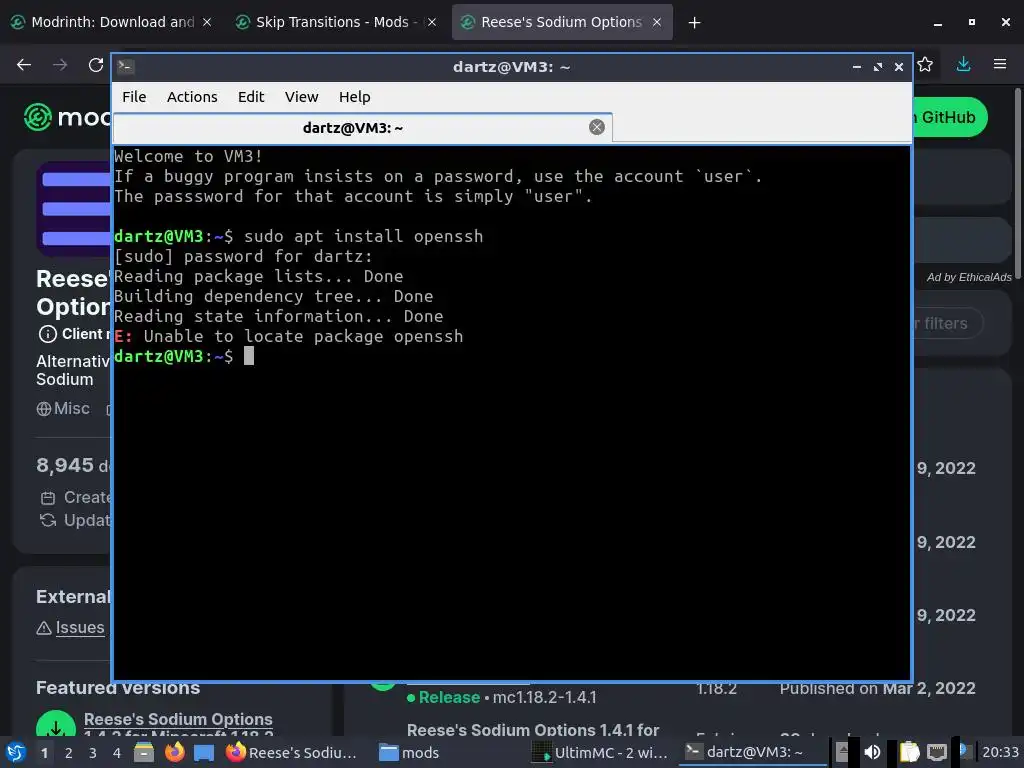The height and width of the screenshot is (768, 1024).
Task: Open the terminal View menu
Action: [301, 97]
